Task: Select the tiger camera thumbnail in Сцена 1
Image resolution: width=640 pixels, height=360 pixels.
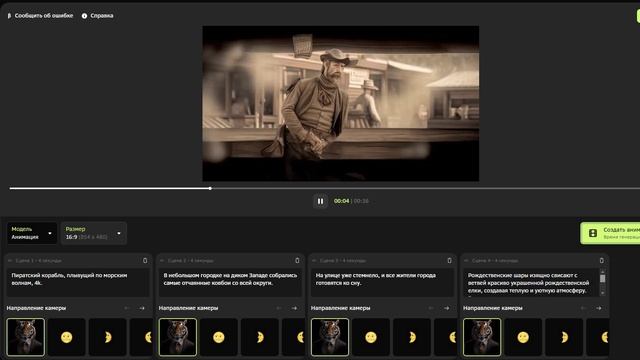Action: click(x=25, y=337)
